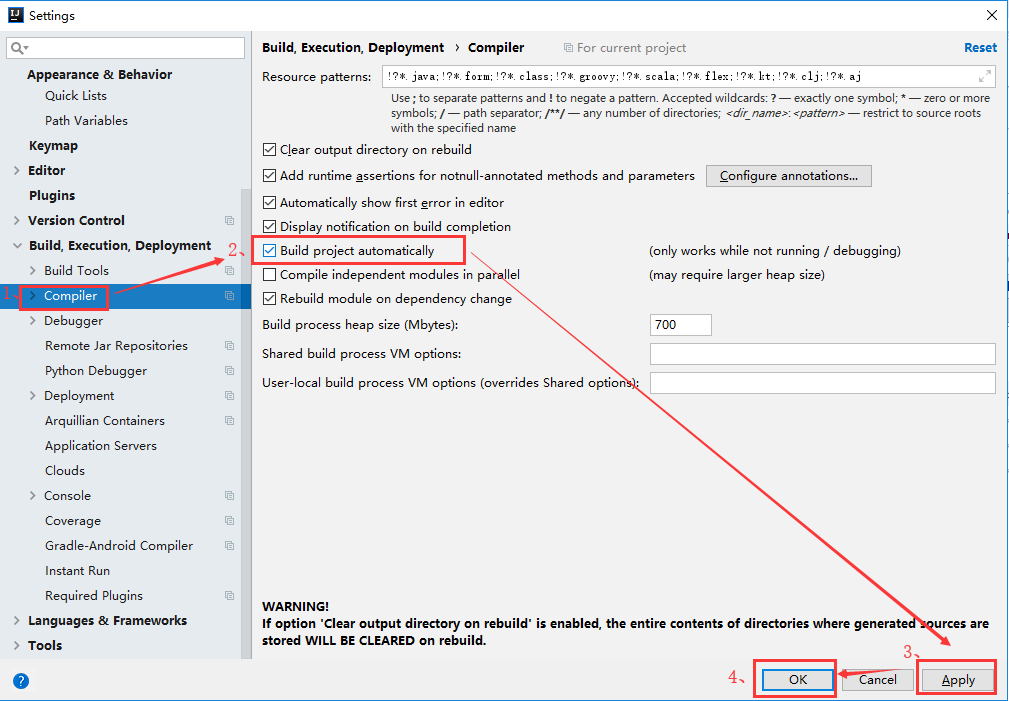
Task: Select Instant Run settings page
Action: [x=77, y=571]
